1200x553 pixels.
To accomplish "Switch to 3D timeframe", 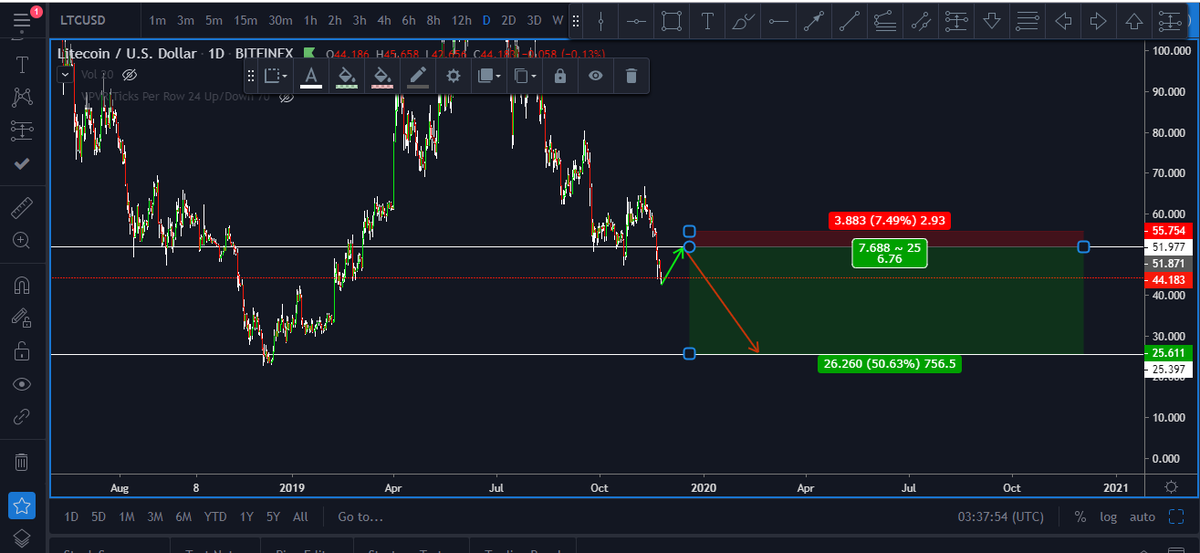I will [534, 20].
